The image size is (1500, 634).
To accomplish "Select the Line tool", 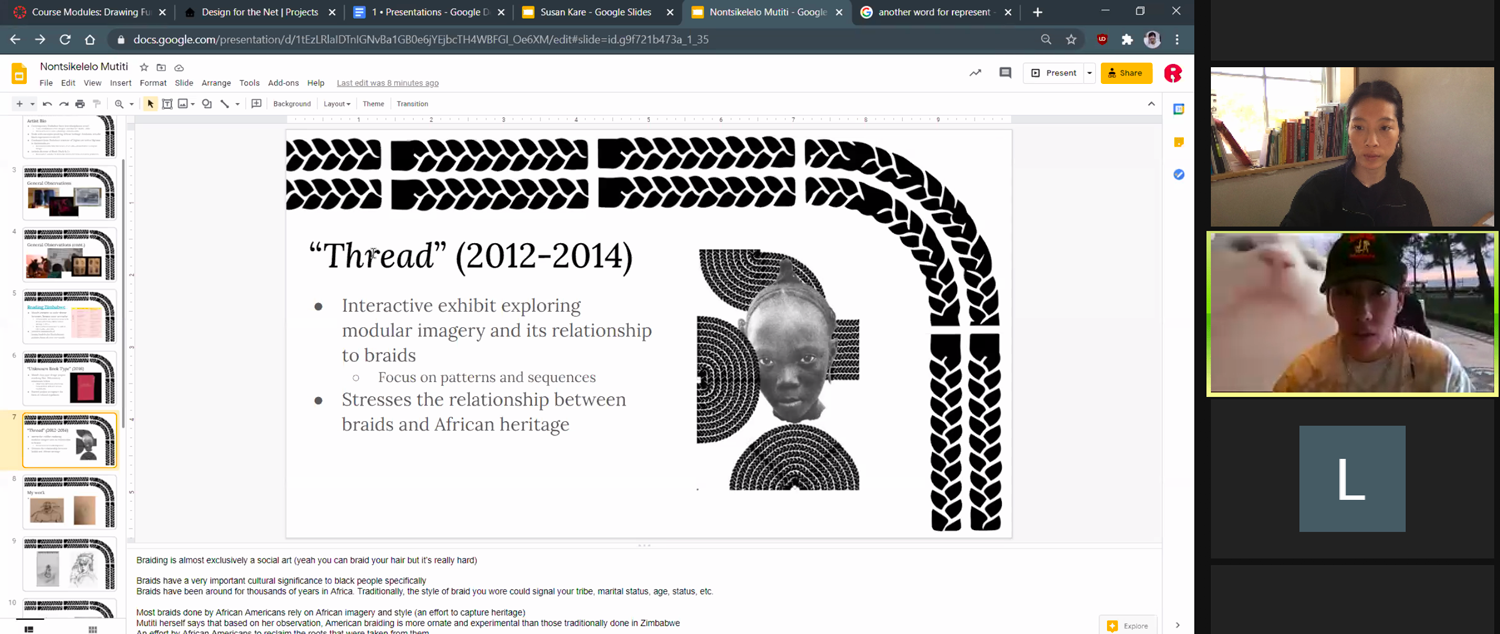I will [225, 104].
